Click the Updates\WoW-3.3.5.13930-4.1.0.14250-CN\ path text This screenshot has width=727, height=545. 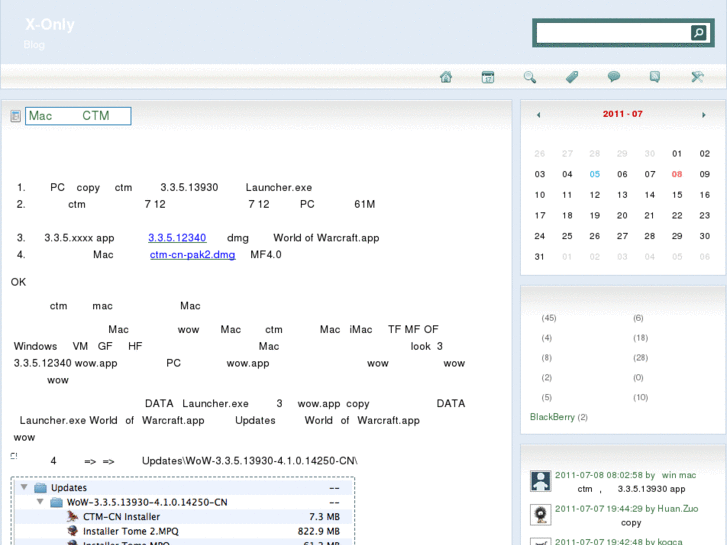tap(249, 461)
